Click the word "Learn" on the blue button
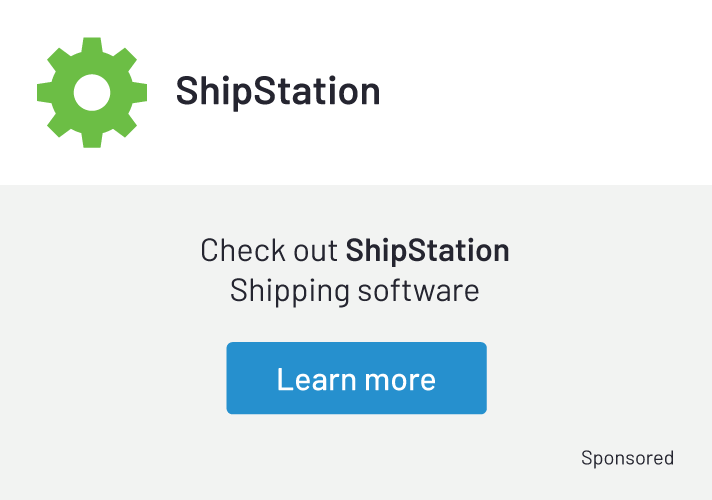 tap(315, 379)
